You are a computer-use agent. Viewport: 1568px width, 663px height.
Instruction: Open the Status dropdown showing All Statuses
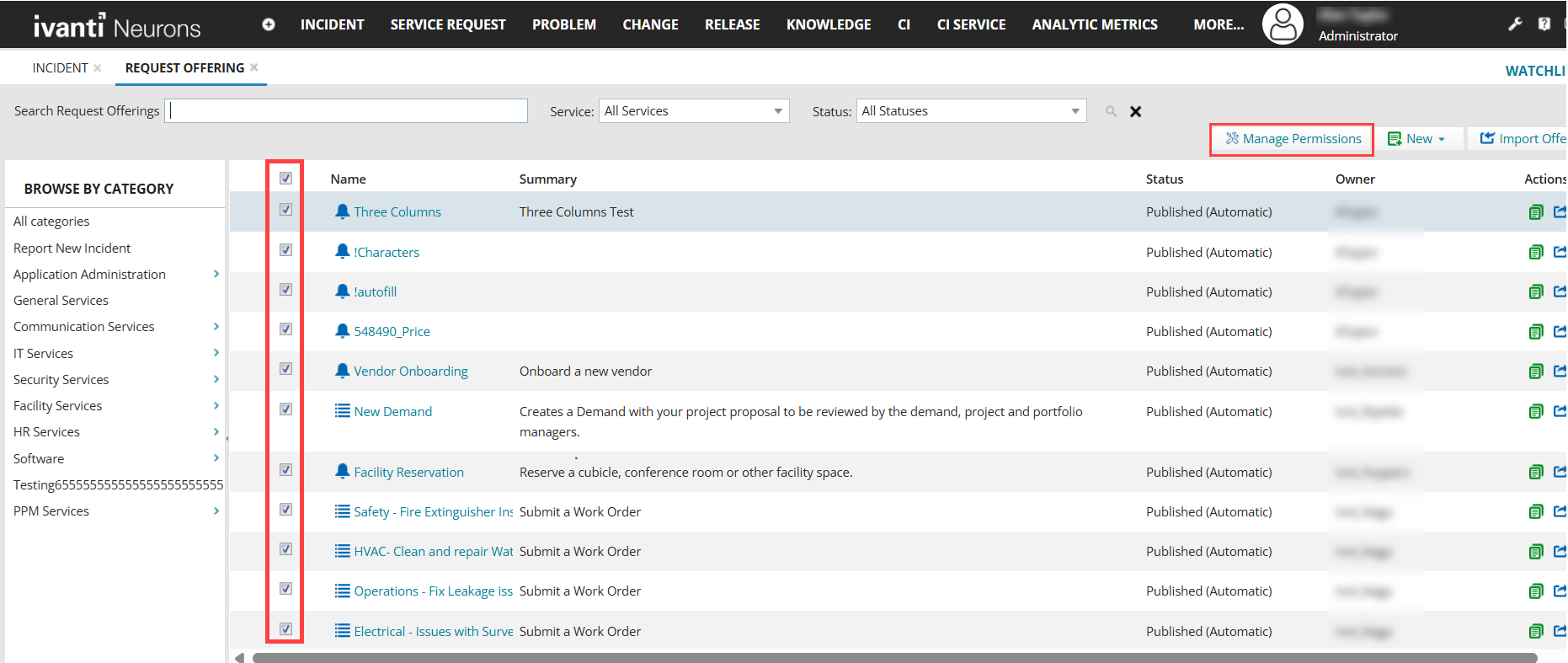[970, 111]
